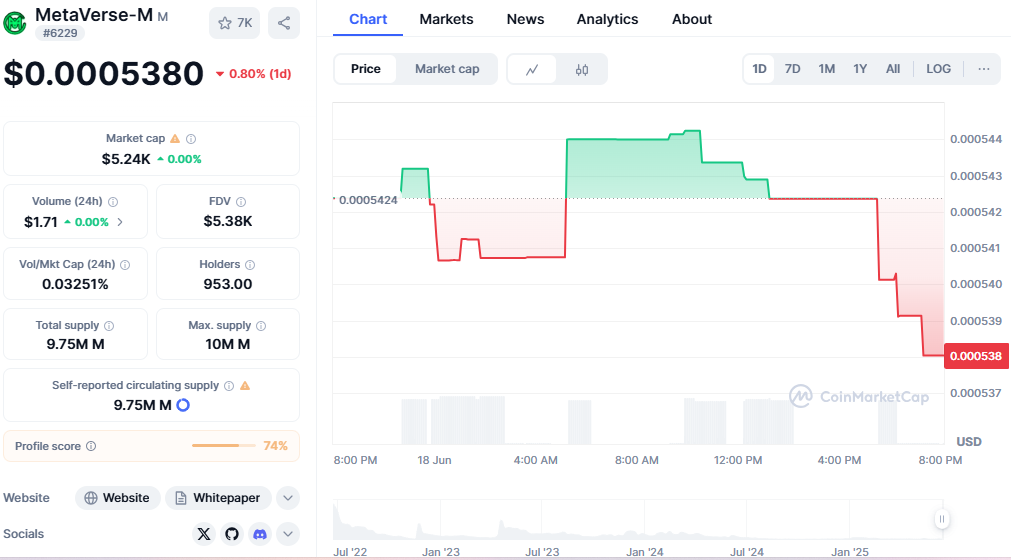Open Market cap info tooltip icon
1011x560 pixels.
[191, 139]
